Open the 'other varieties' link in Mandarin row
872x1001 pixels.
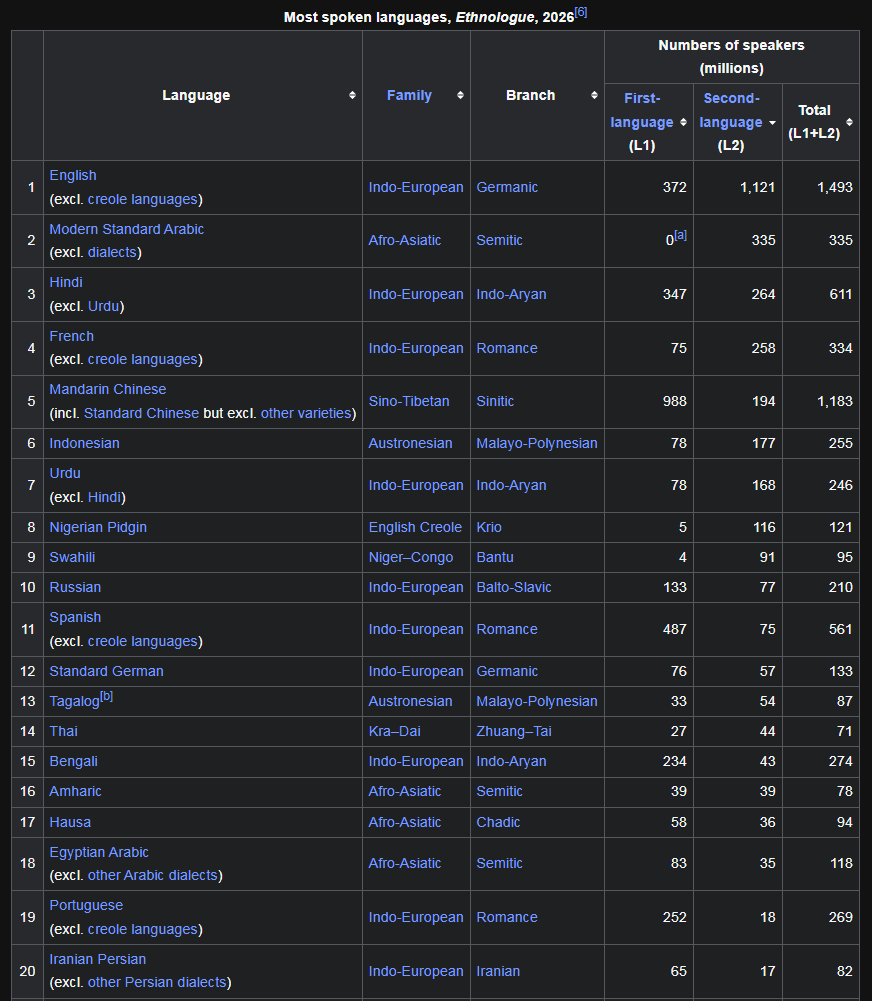306,413
